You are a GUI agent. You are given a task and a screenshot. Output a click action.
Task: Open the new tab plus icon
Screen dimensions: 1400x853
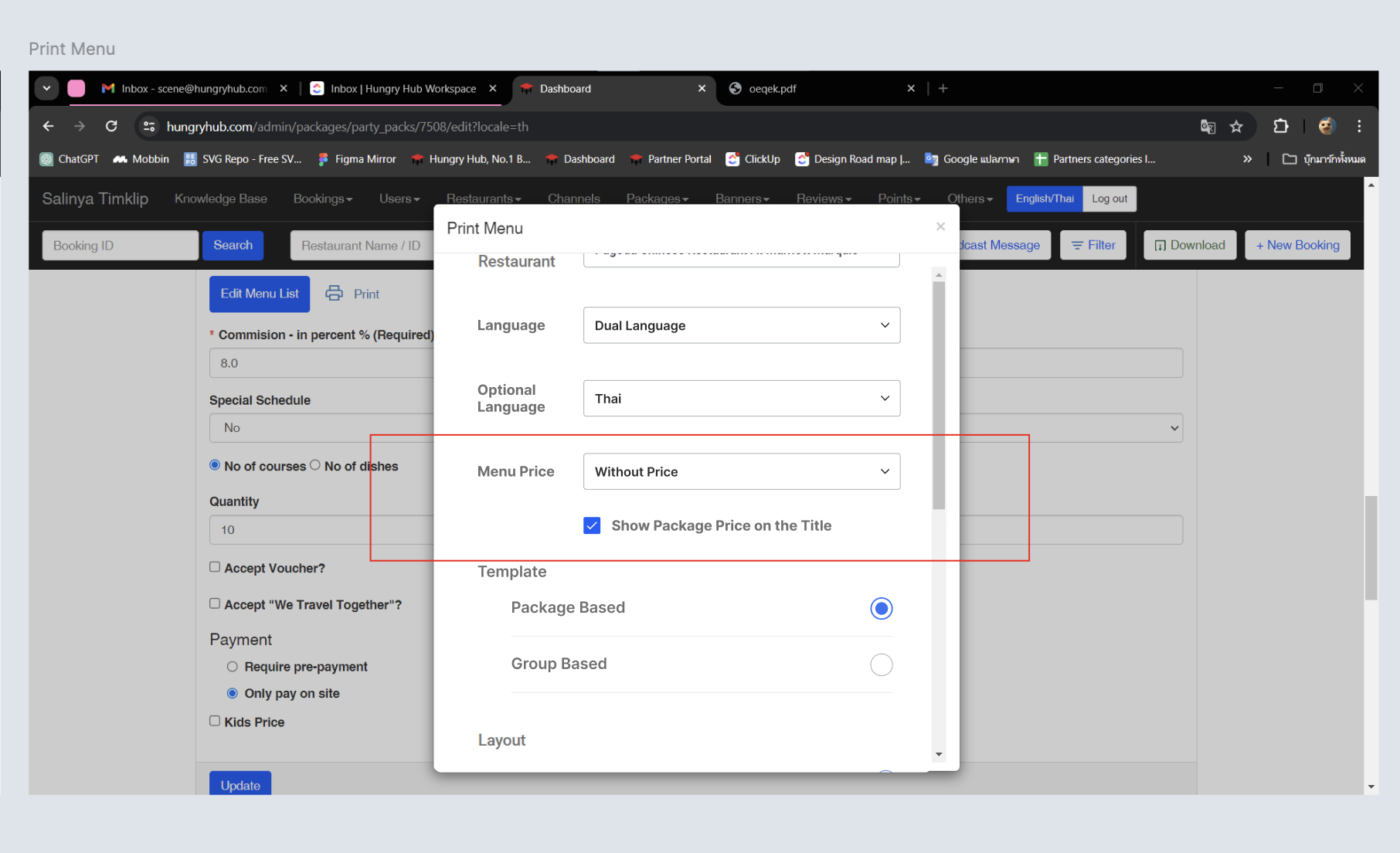(943, 88)
